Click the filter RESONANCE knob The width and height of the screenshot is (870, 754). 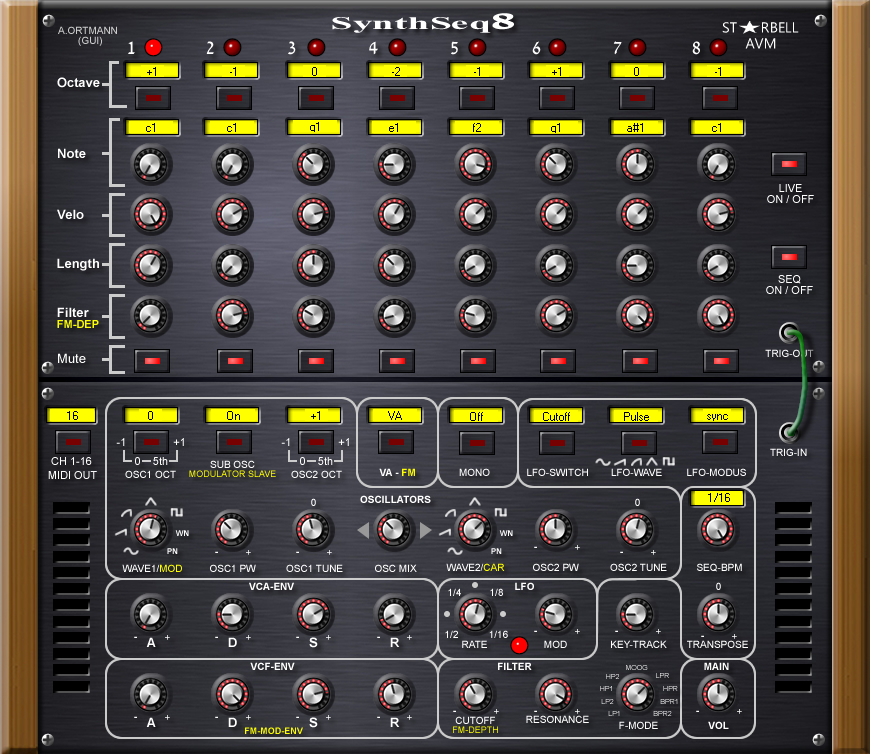tap(555, 694)
